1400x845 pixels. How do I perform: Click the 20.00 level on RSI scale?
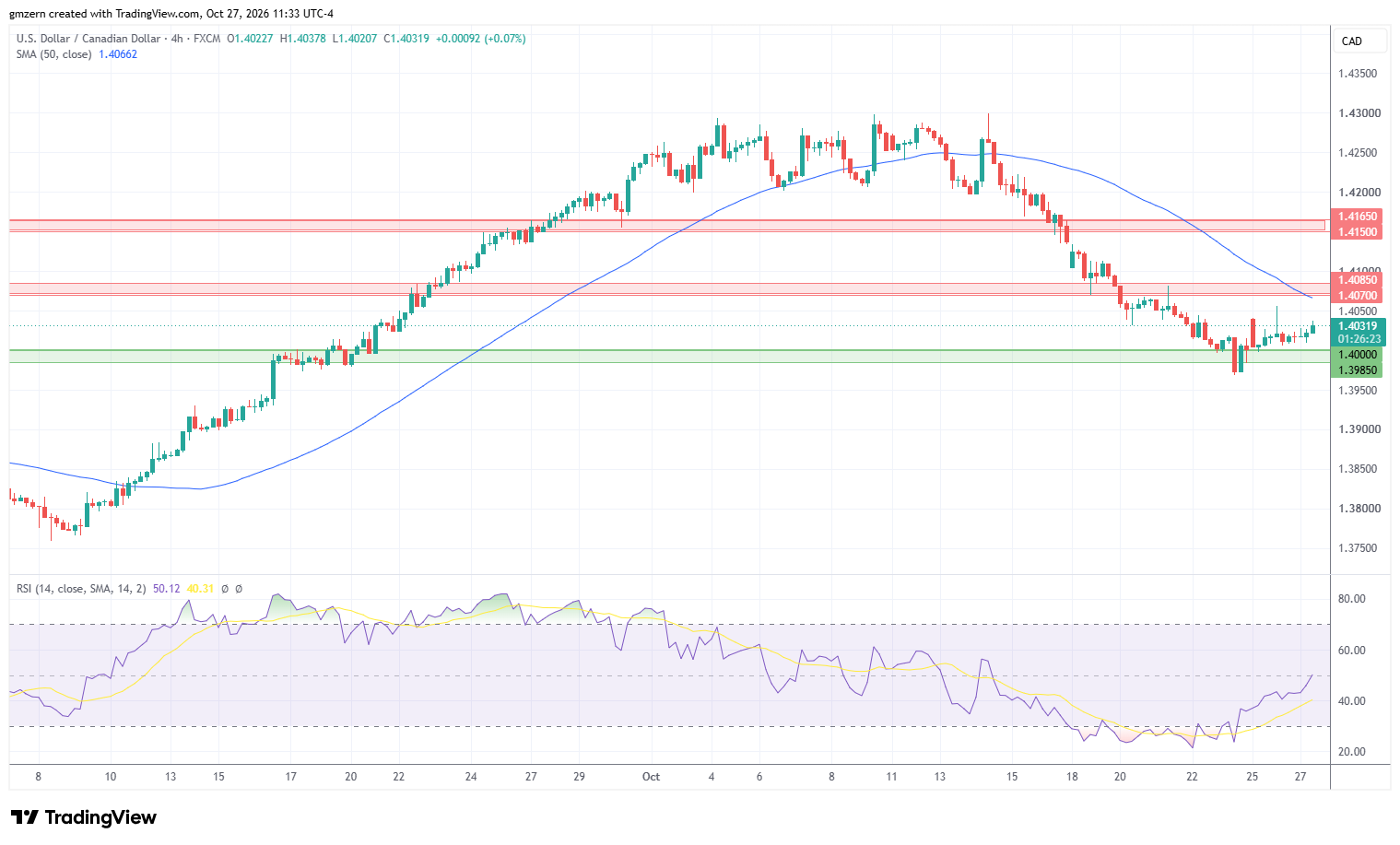point(1352,752)
